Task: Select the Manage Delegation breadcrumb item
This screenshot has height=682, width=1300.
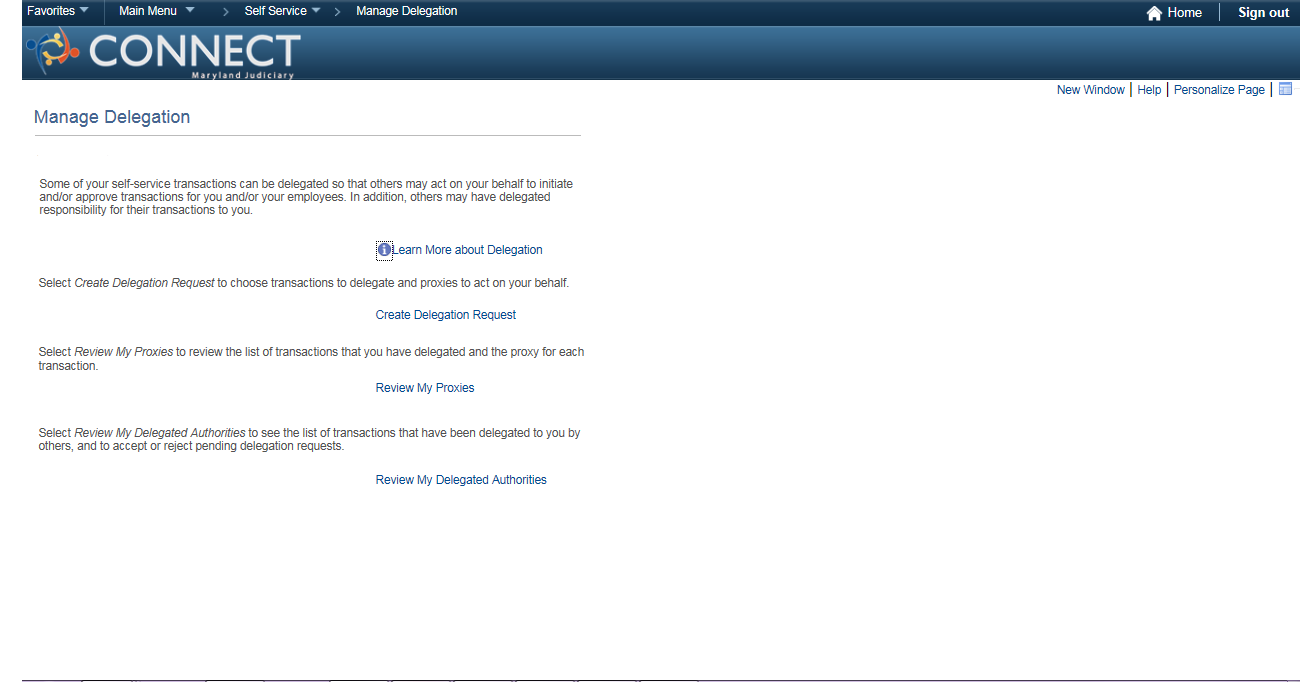Action: (406, 11)
